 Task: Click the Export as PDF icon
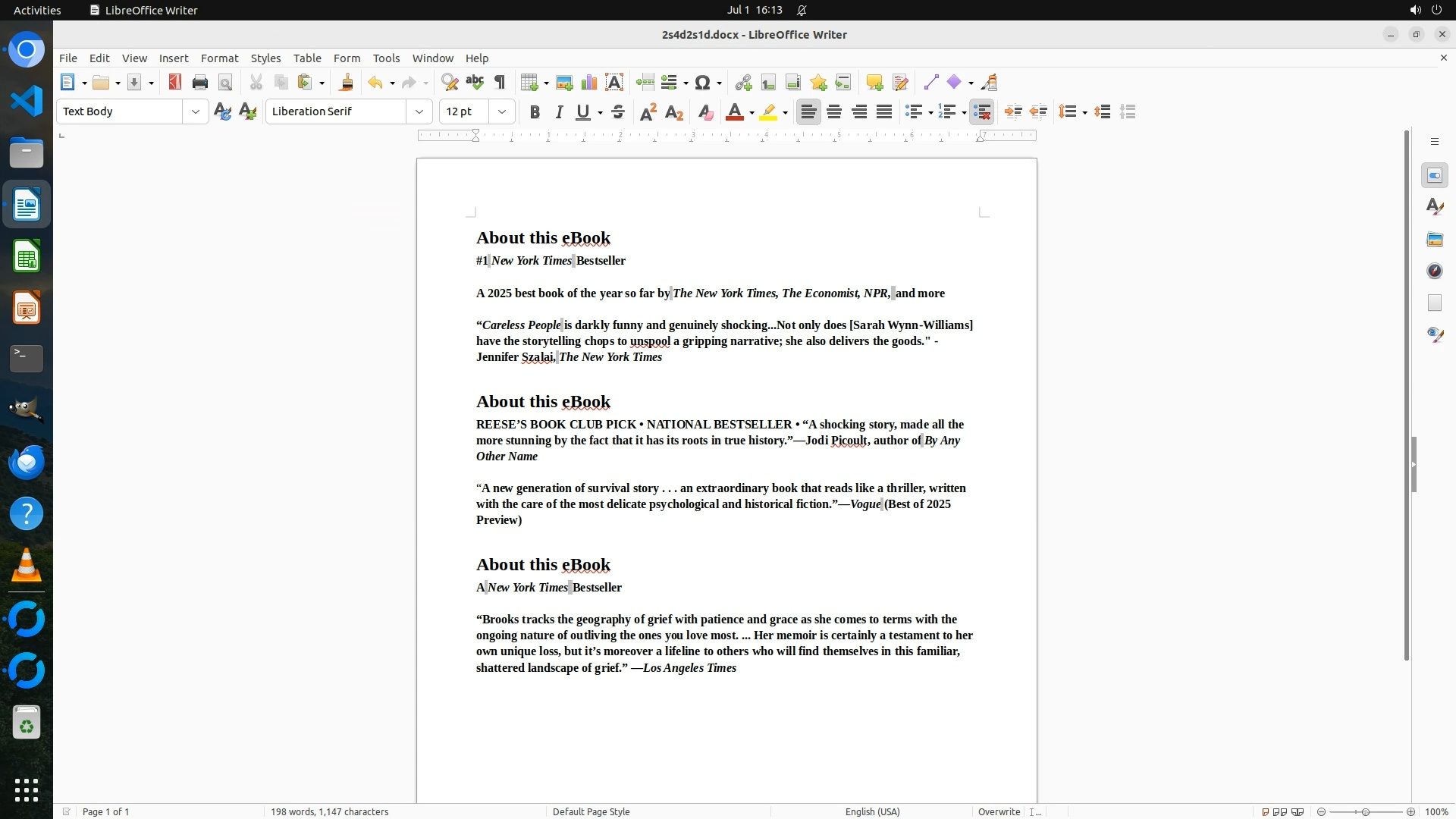(175, 83)
